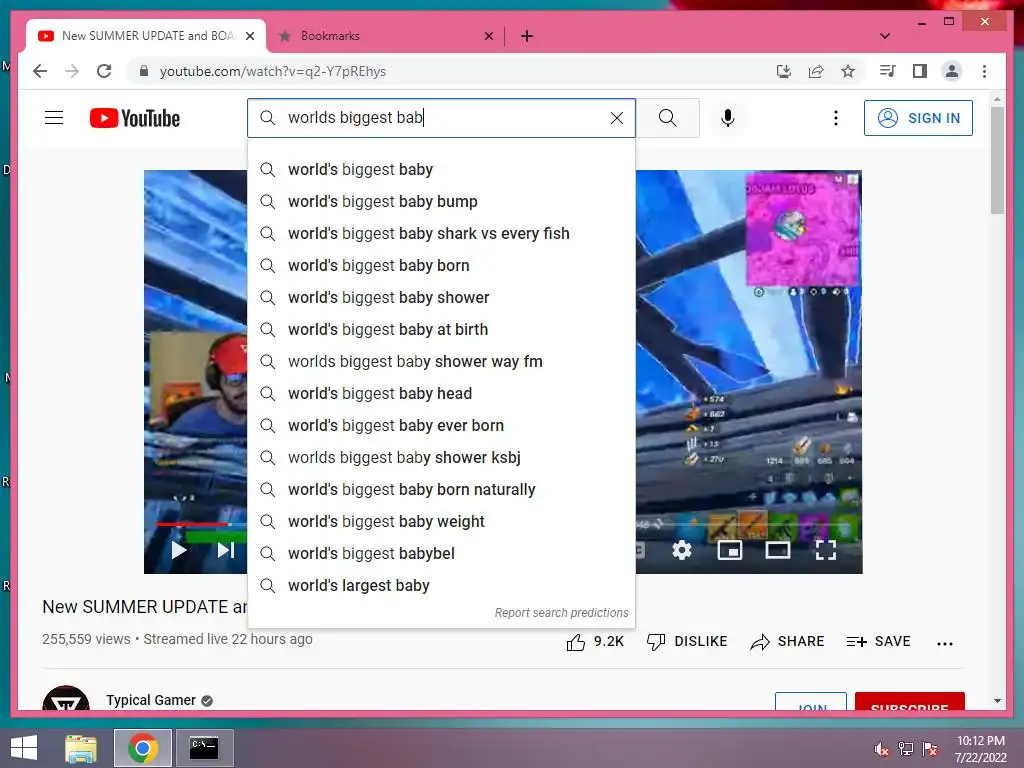Open the Typical Gamer channel avatar
Viewport: 1024px width, 768px height.
click(66, 699)
